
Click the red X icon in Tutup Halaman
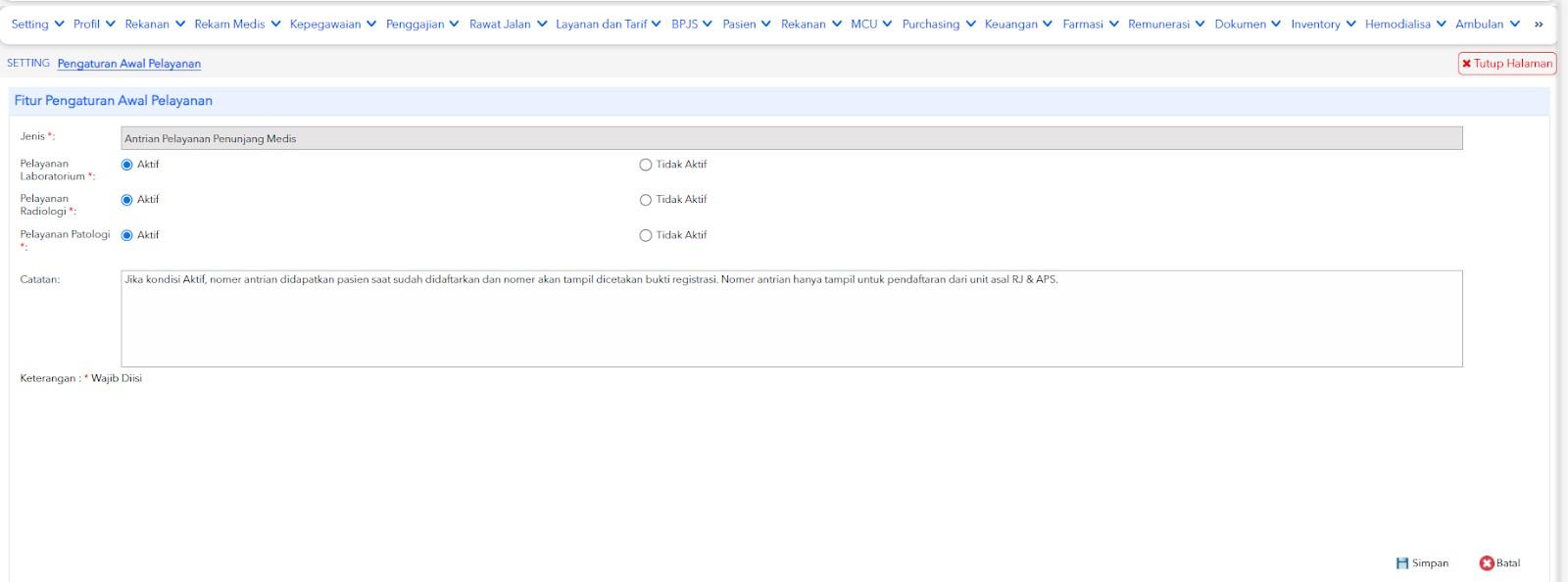click(1466, 64)
